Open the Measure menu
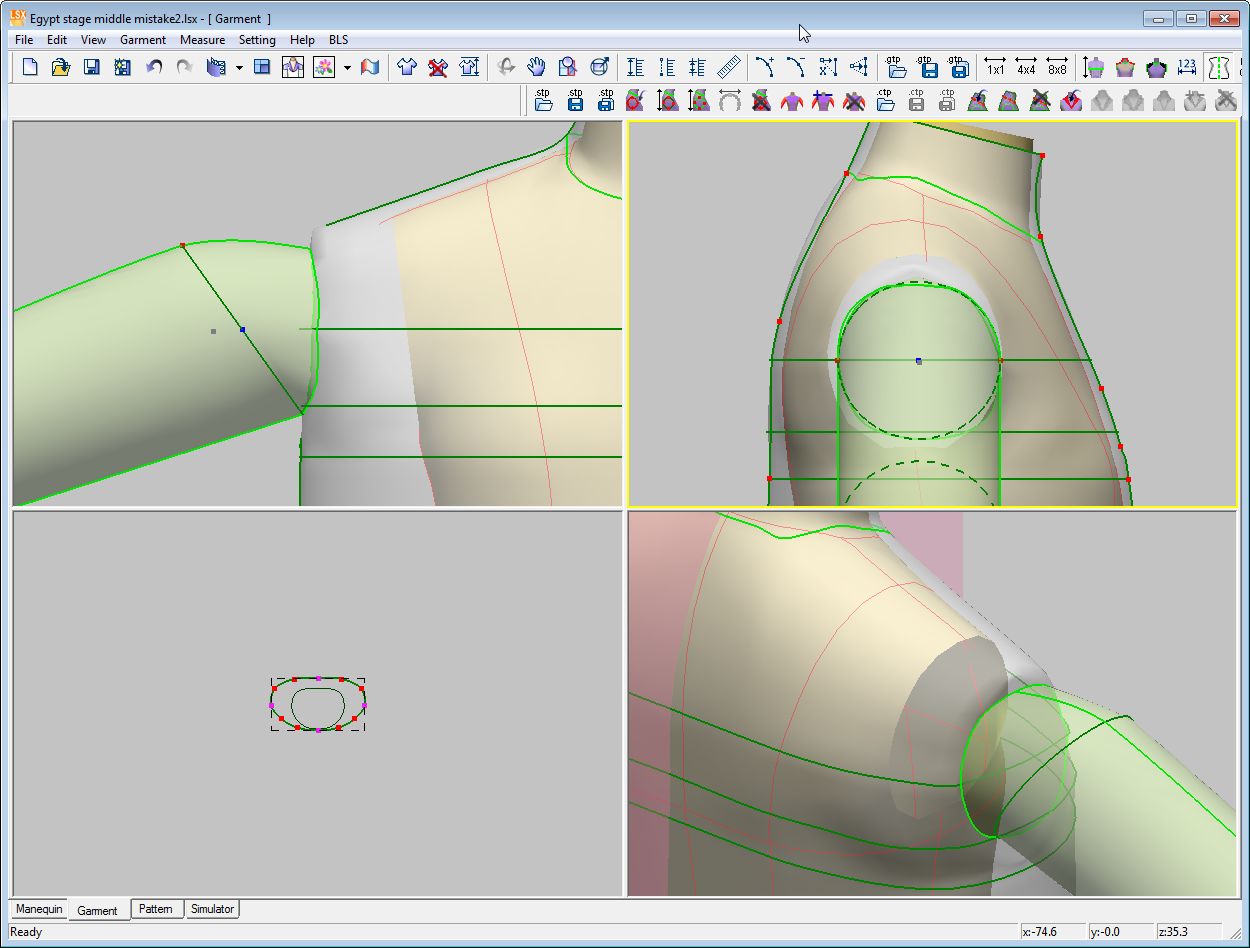Screen dimensions: 1250x948 coord(202,40)
